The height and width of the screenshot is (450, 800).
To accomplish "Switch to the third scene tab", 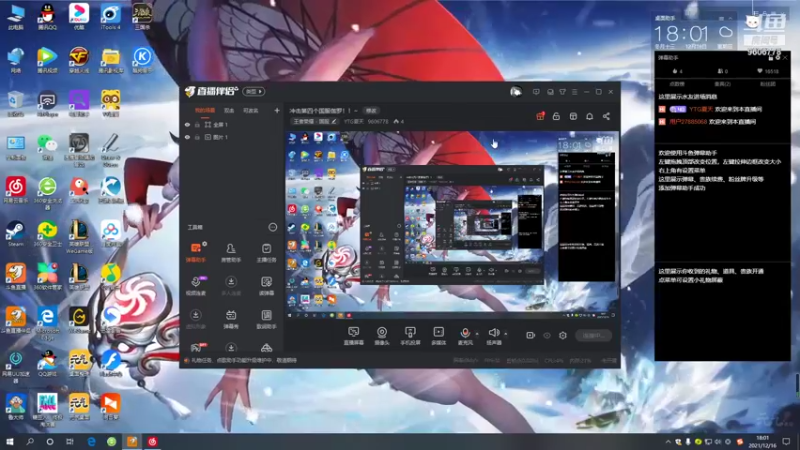I will coord(251,111).
